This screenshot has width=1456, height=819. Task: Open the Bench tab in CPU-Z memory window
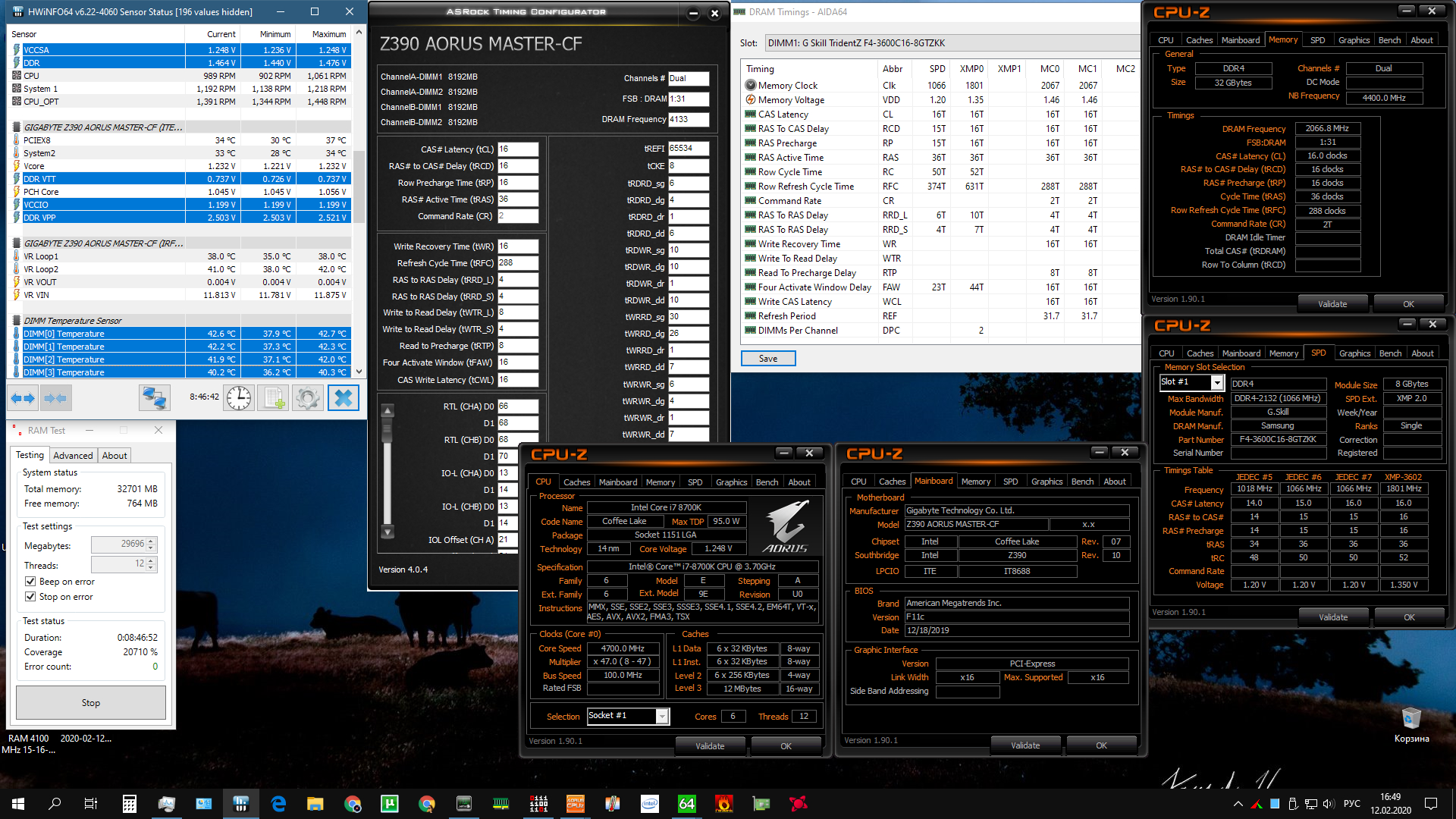(1389, 40)
